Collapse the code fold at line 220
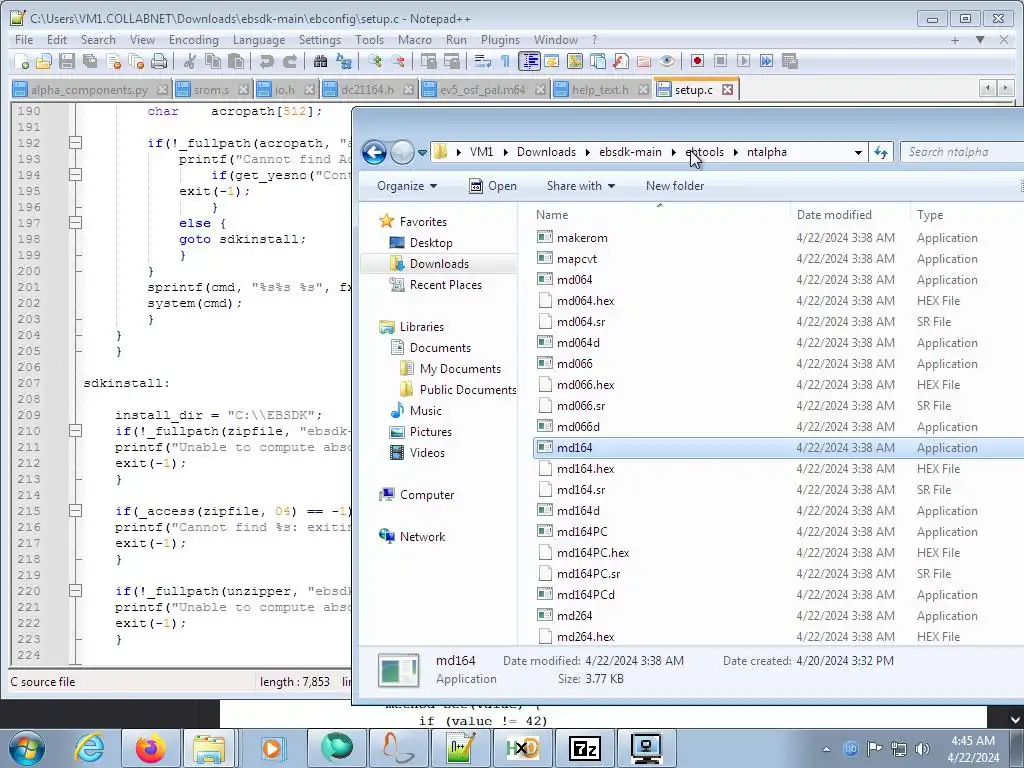The height and width of the screenshot is (768, 1024). (76, 590)
